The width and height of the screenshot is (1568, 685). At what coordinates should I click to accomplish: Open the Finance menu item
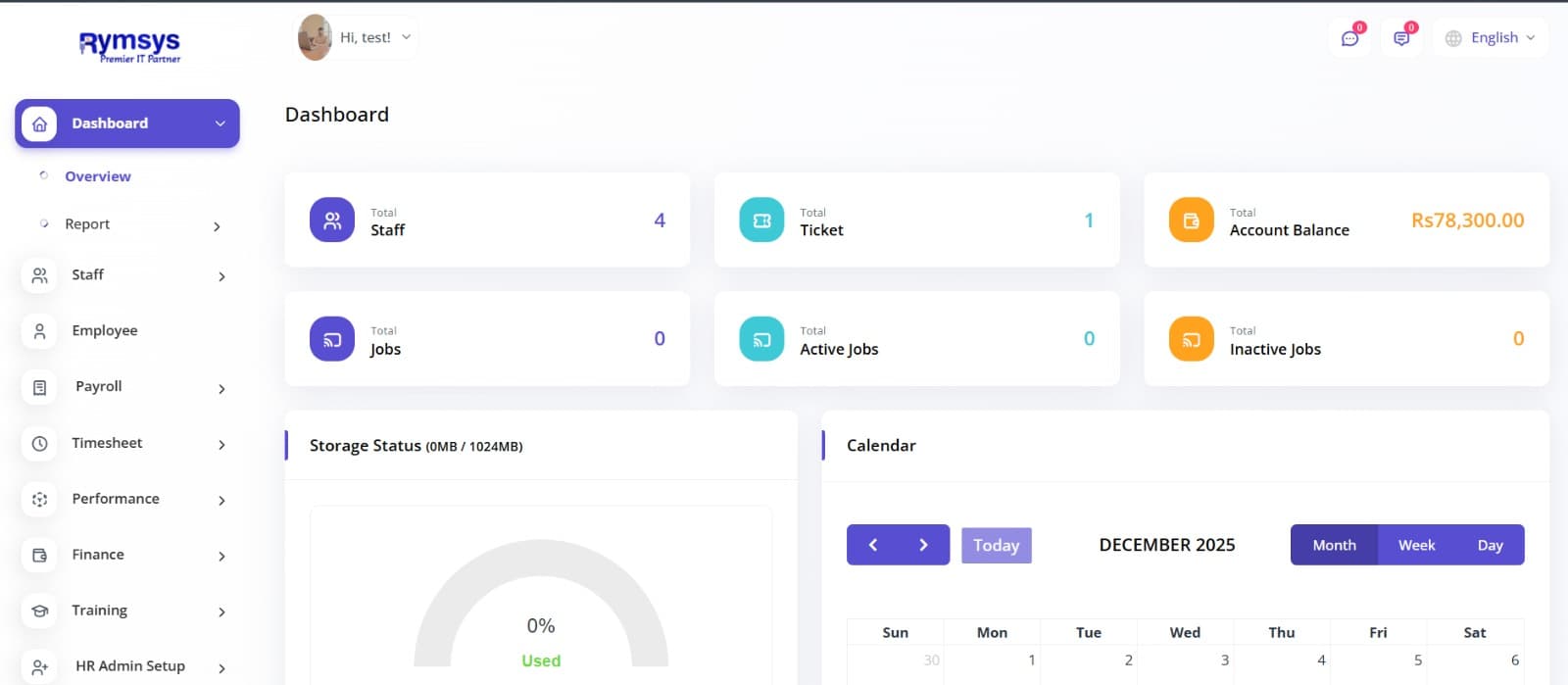98,555
